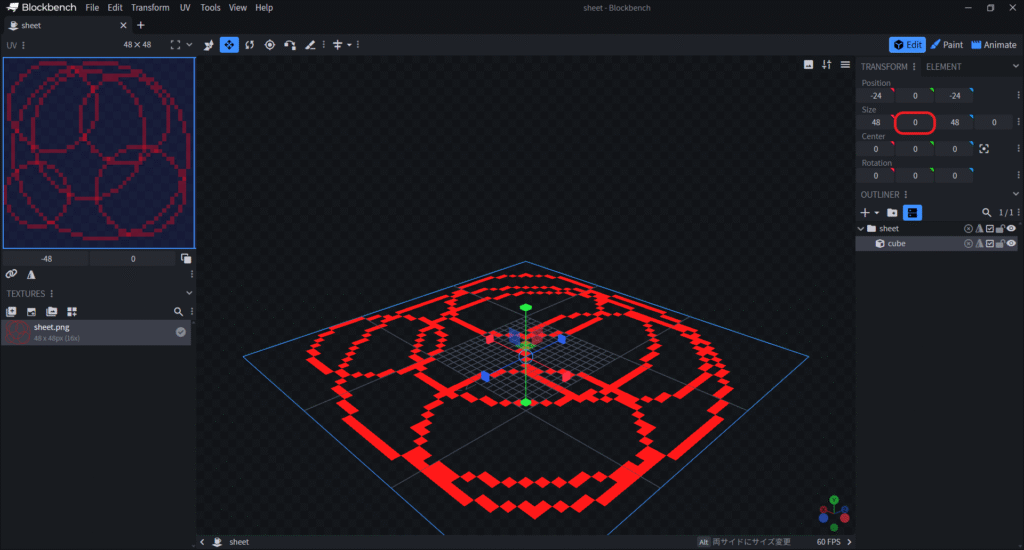Switch to Animate mode
1024x550 pixels.
(993, 45)
